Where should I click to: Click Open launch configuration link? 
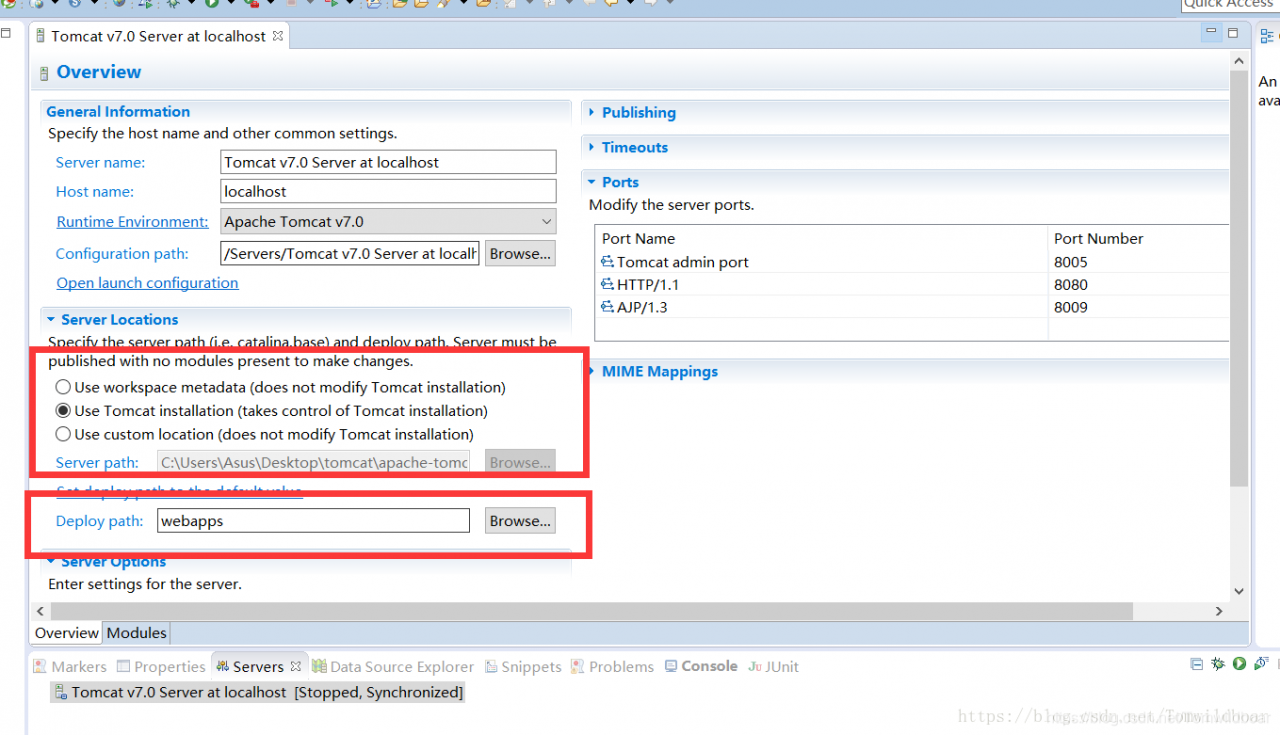147,283
